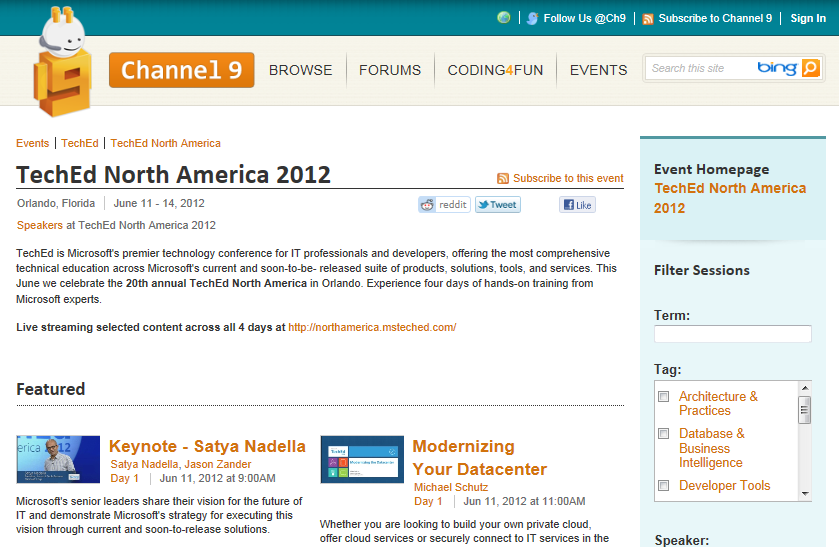This screenshot has height=547, width=839.
Task: Share the event with Tweet button
Action: pyautogui.click(x=497, y=204)
